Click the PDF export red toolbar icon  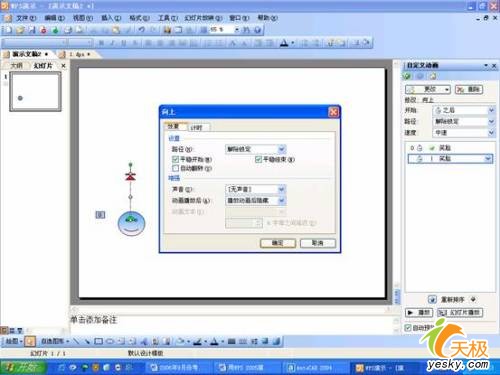pyautogui.click(x=43, y=30)
